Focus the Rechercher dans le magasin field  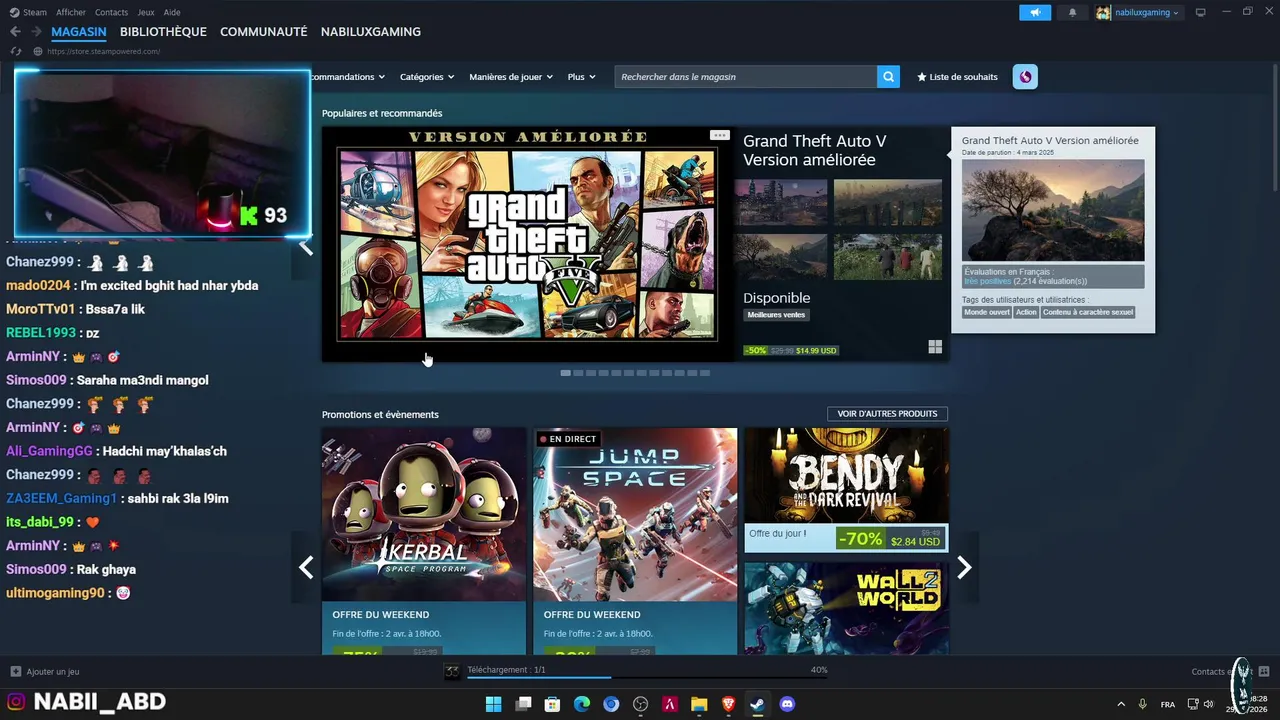pyautogui.click(x=746, y=77)
